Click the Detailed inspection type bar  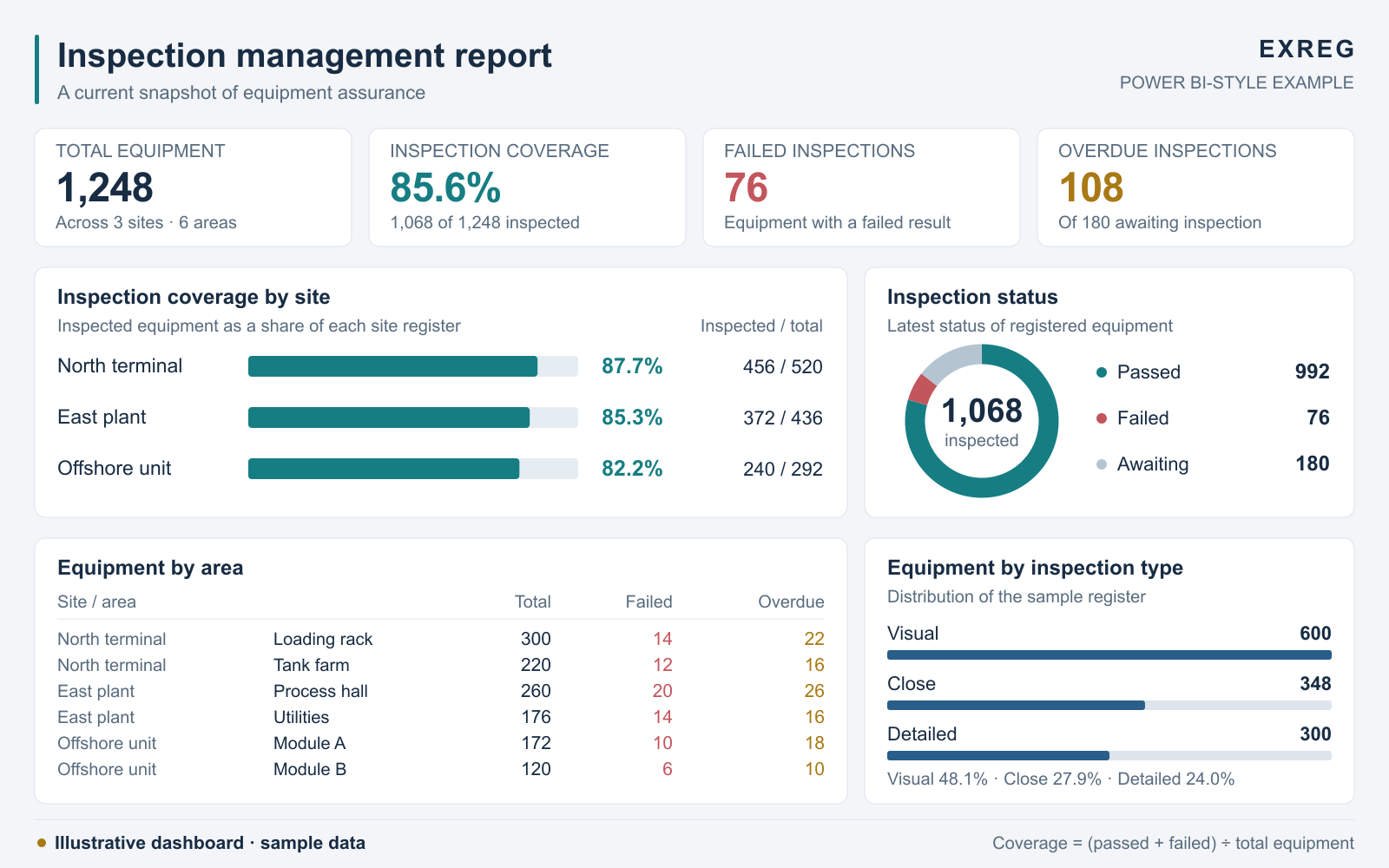pyautogui.click(x=1109, y=756)
